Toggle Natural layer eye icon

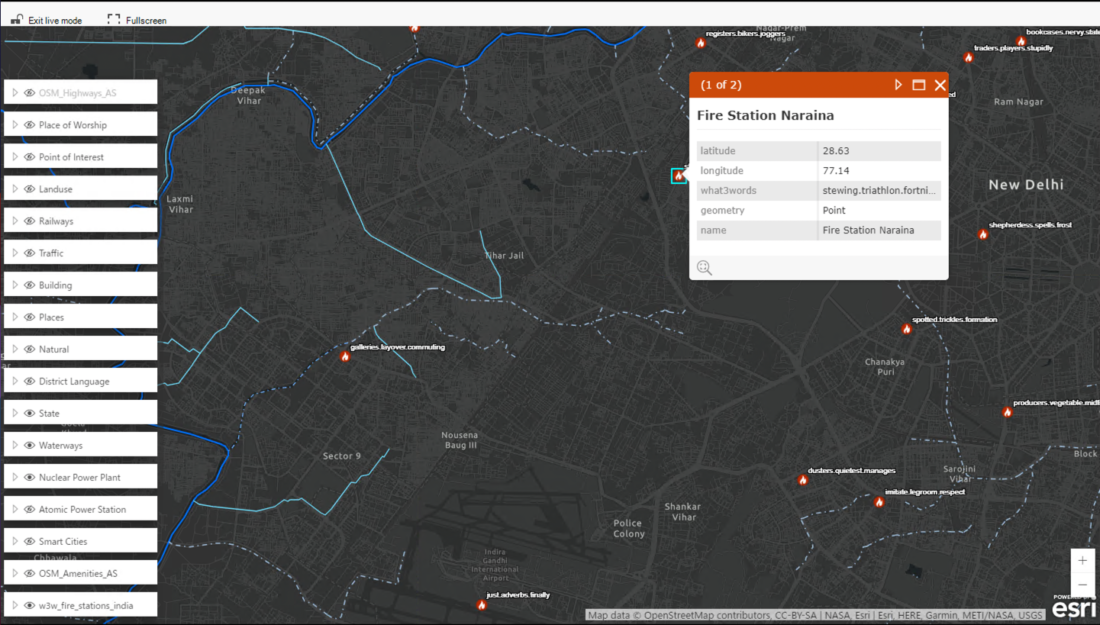[29, 349]
